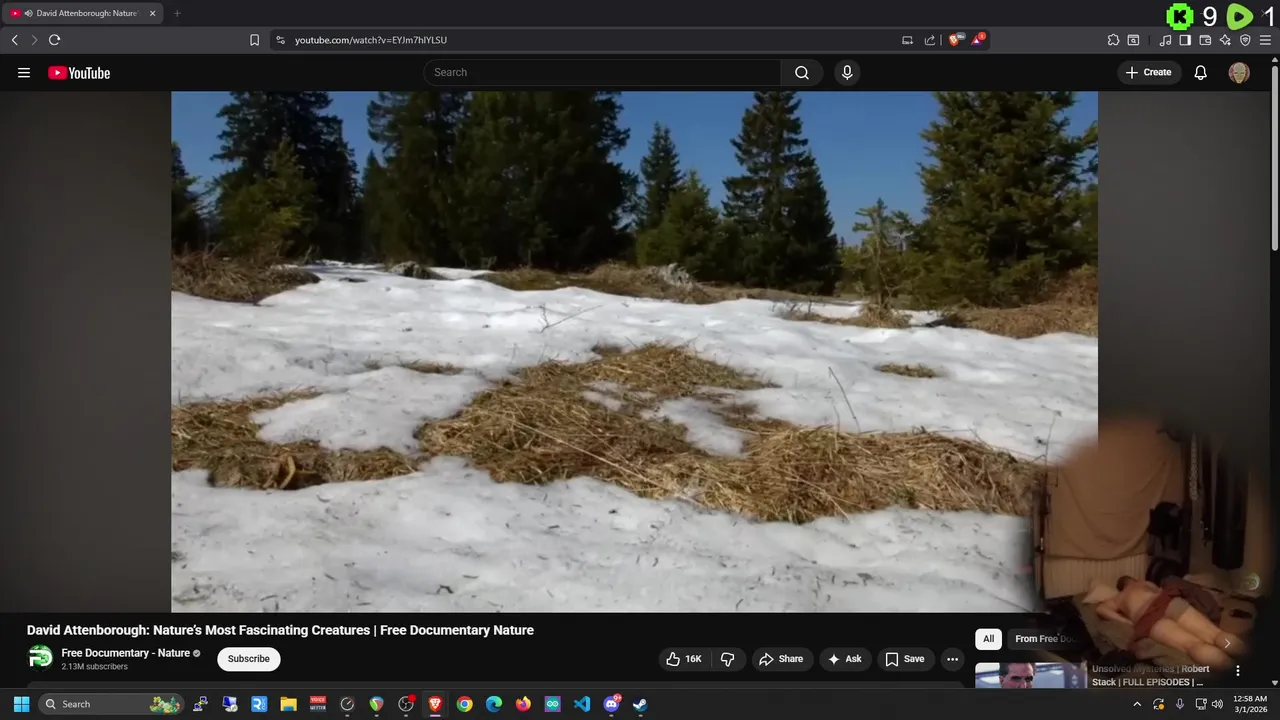Open Brave Wallet icon

click(x=1205, y=40)
